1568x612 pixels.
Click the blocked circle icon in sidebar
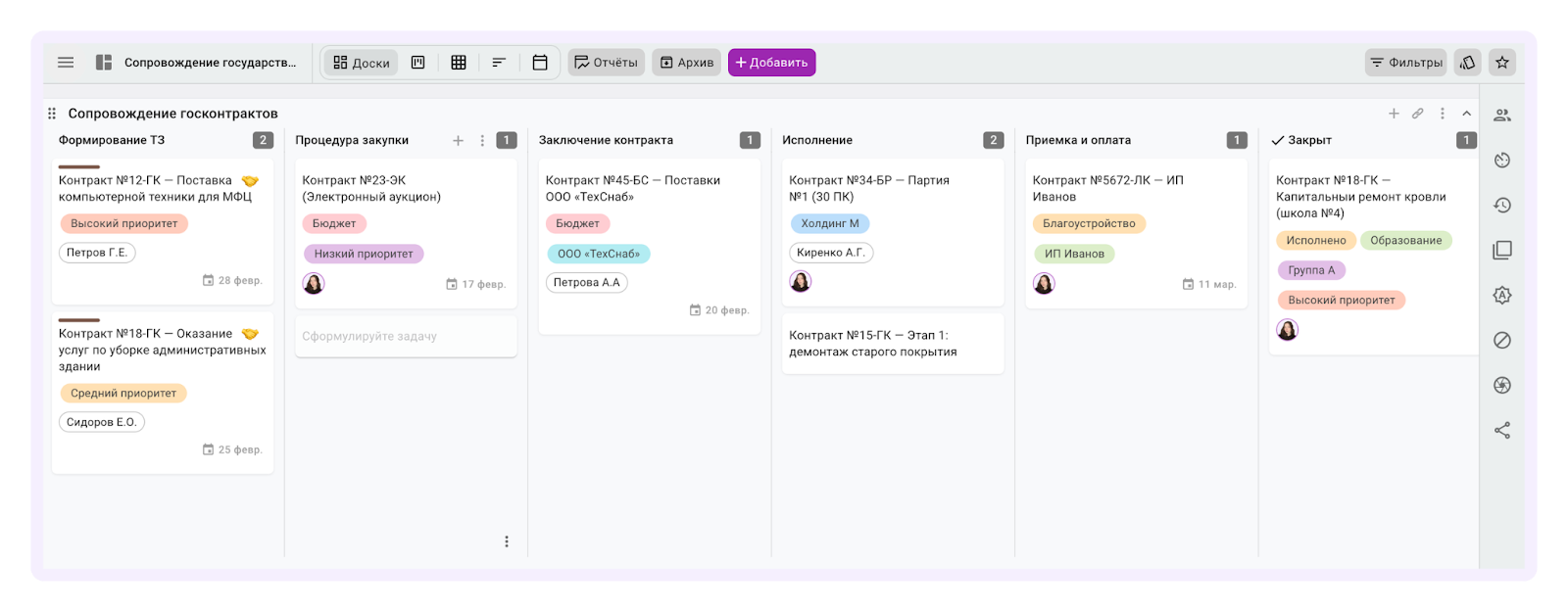click(x=1502, y=341)
